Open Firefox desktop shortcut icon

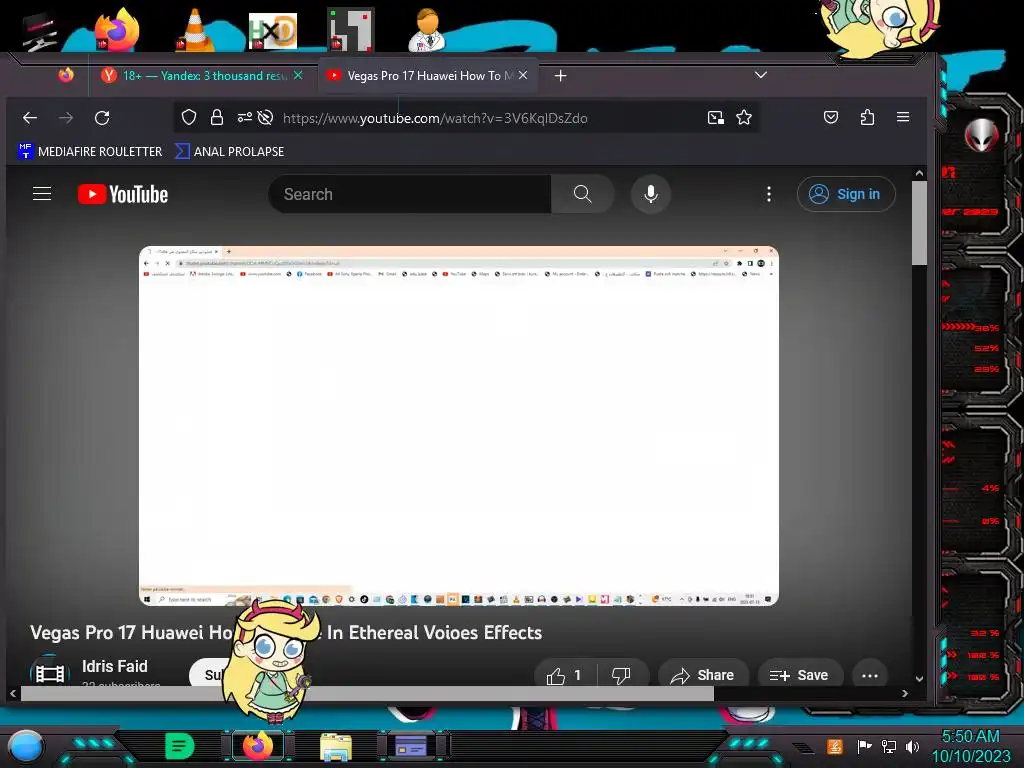[x=117, y=29]
